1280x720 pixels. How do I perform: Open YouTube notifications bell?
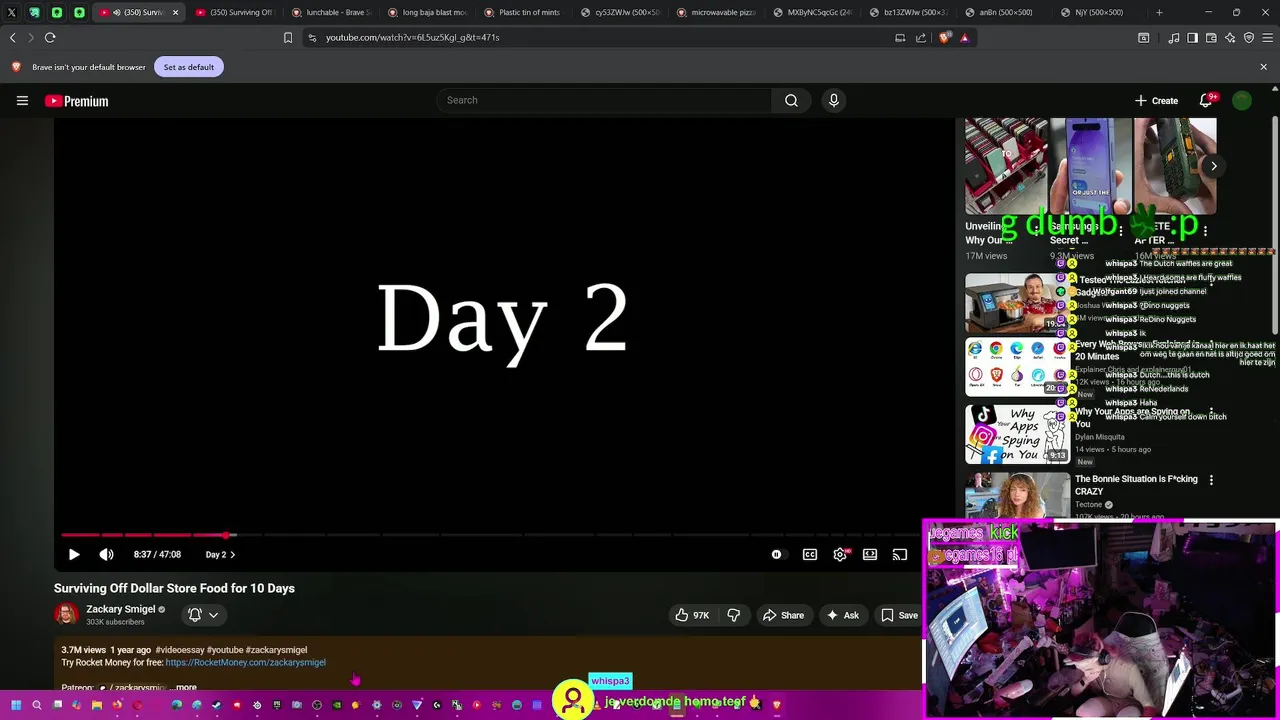pyautogui.click(x=1206, y=100)
